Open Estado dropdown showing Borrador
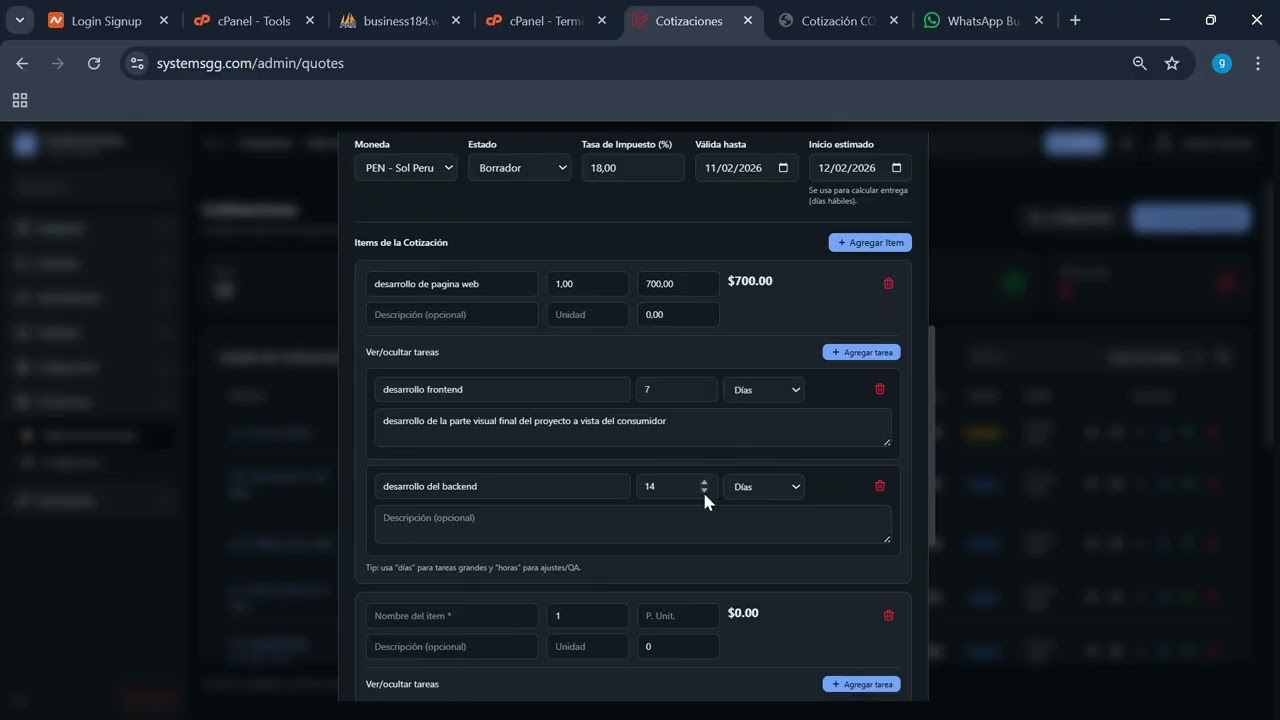Viewport: 1280px width, 720px height. [519, 168]
